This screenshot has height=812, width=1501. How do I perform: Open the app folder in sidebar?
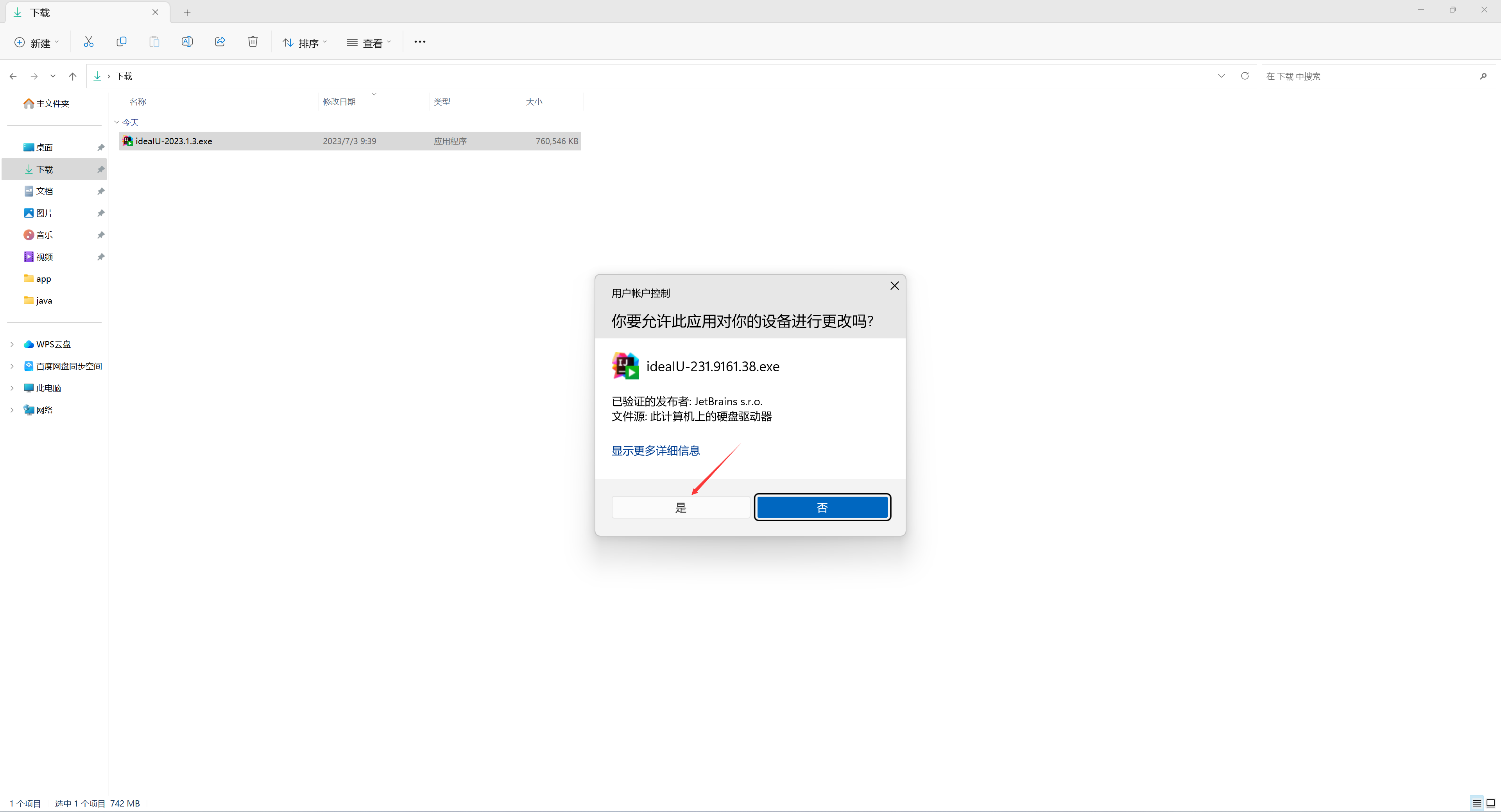[x=37, y=279]
